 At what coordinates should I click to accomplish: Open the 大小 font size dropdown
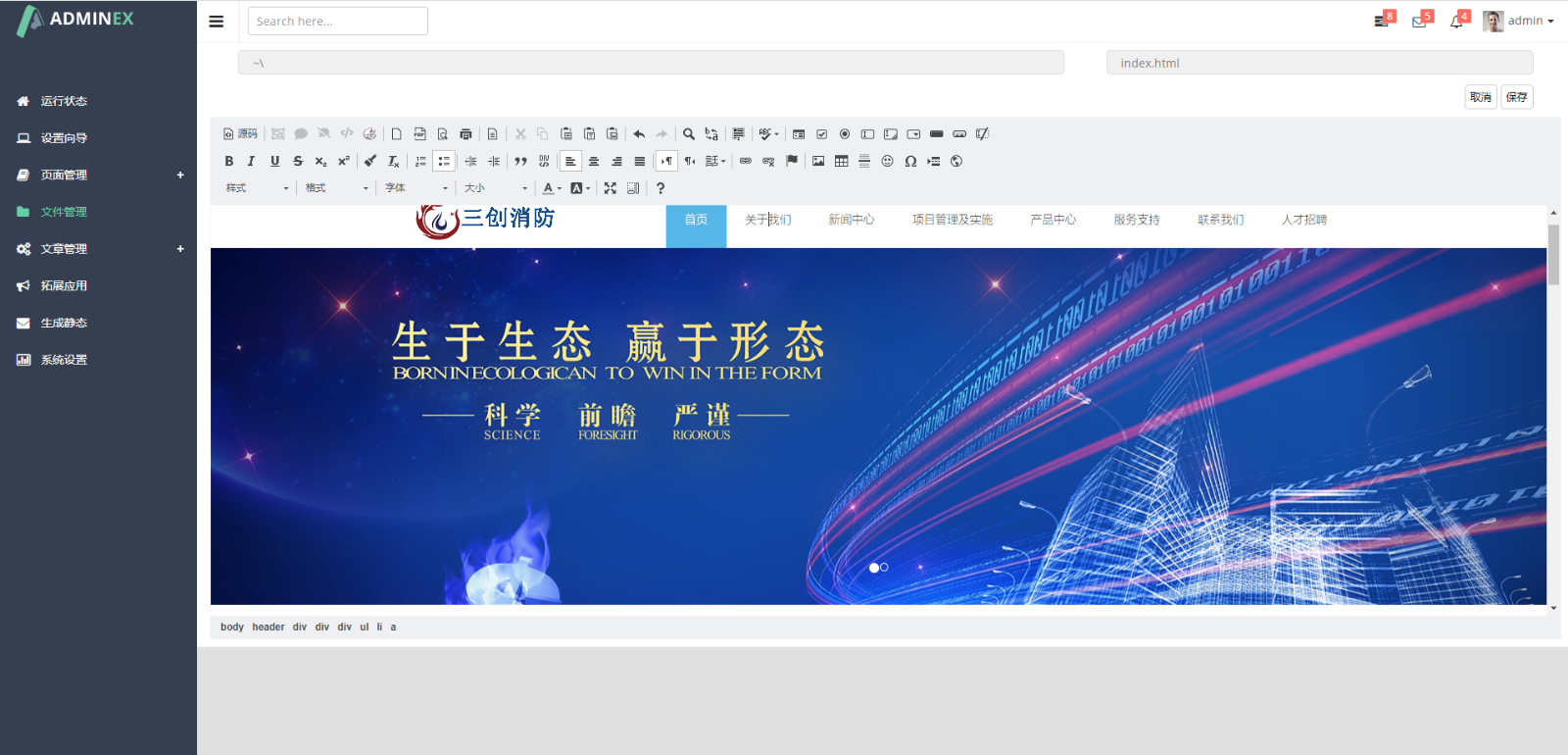pos(496,188)
